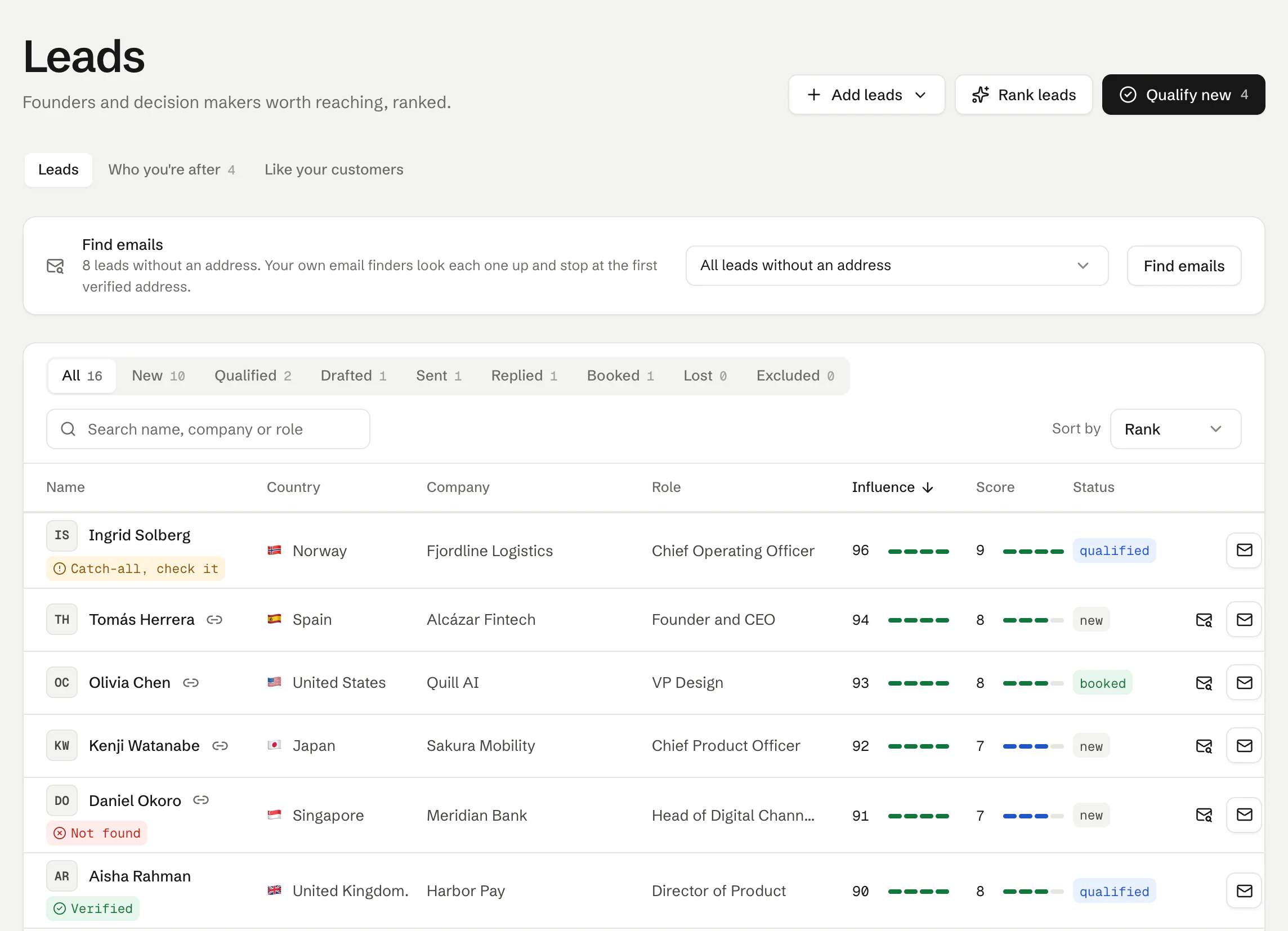Click the DO avatar for Daniel Okoro

(x=62, y=800)
